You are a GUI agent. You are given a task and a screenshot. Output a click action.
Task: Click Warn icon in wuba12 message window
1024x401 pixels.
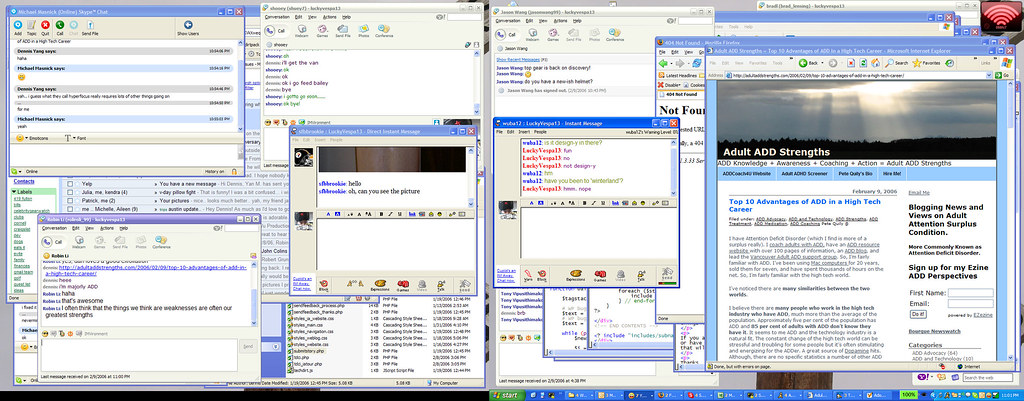[528, 276]
